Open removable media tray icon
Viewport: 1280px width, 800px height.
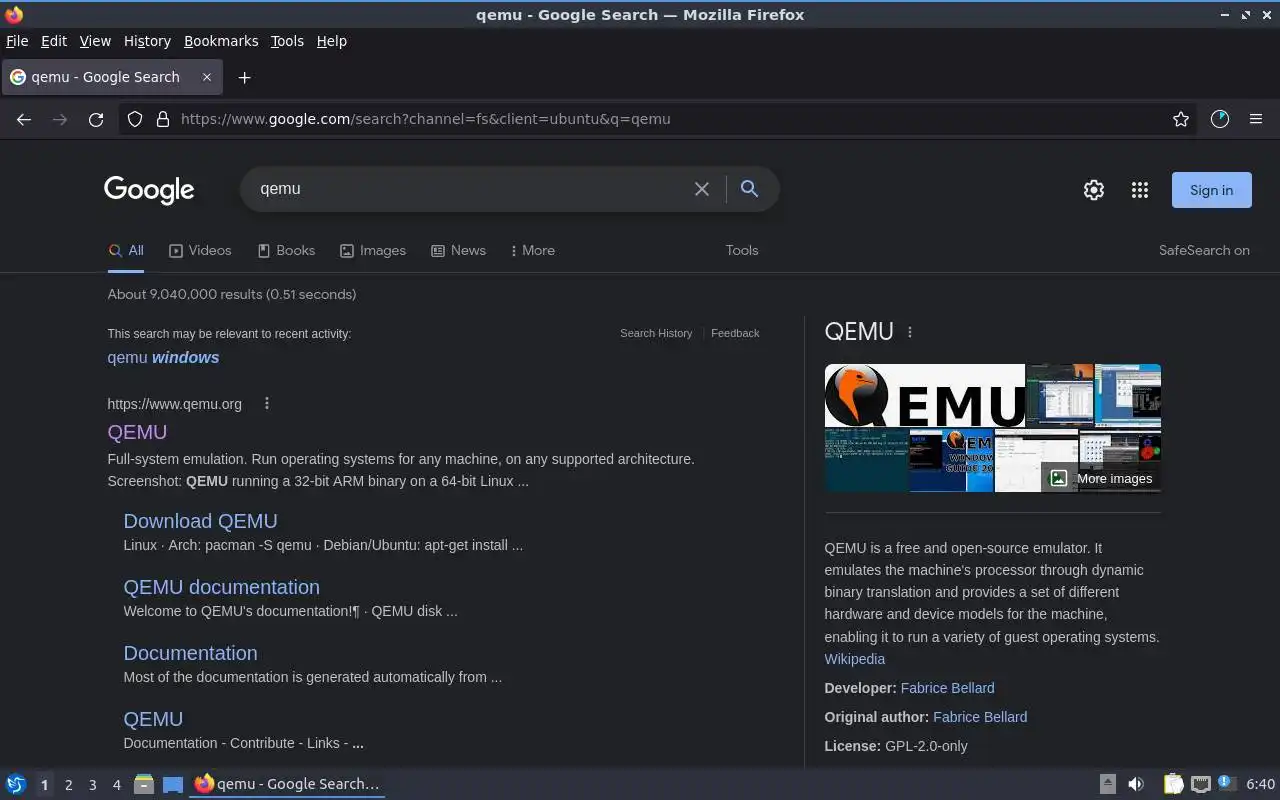(x=1108, y=784)
